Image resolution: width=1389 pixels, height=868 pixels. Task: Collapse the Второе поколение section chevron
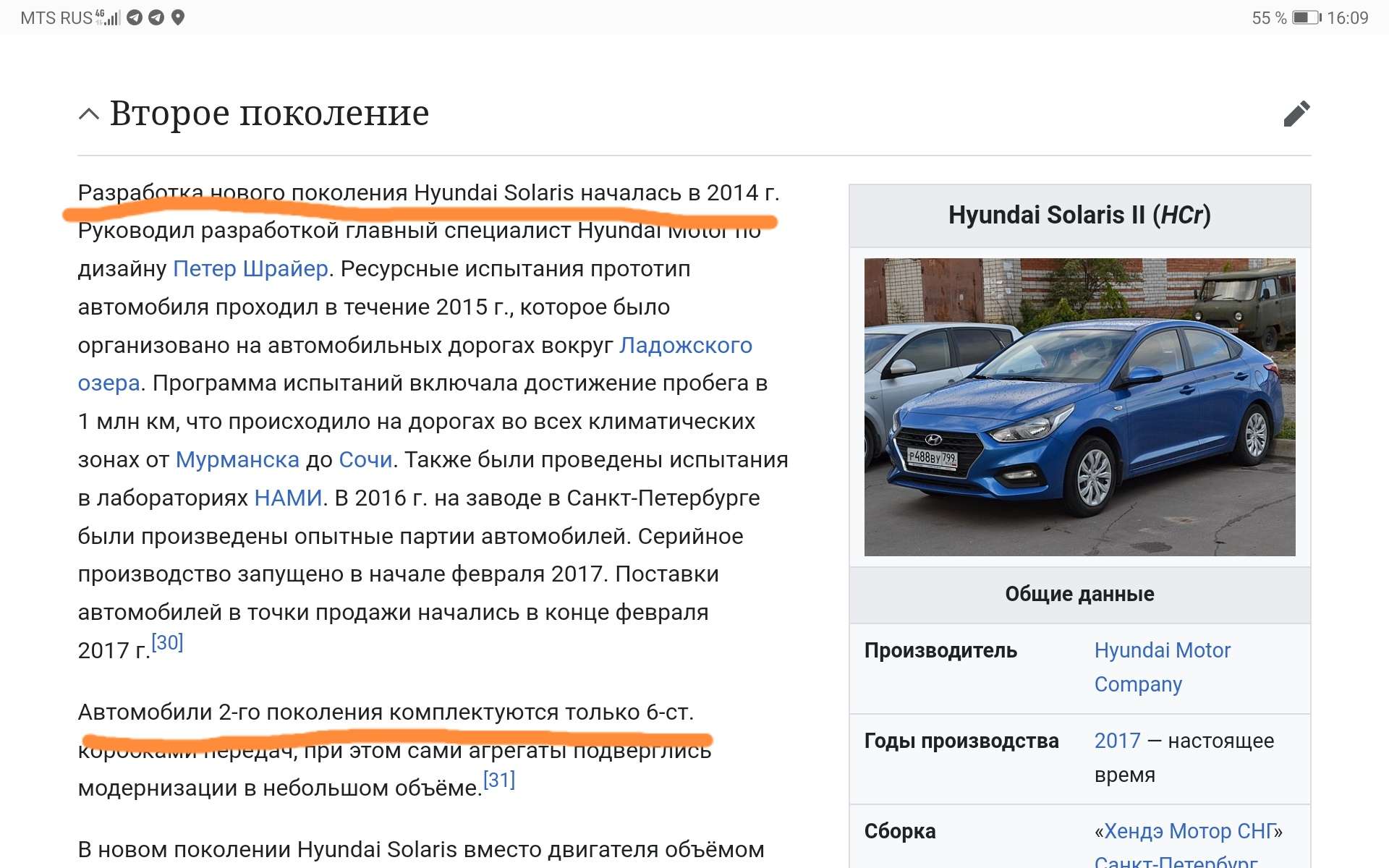coord(88,114)
